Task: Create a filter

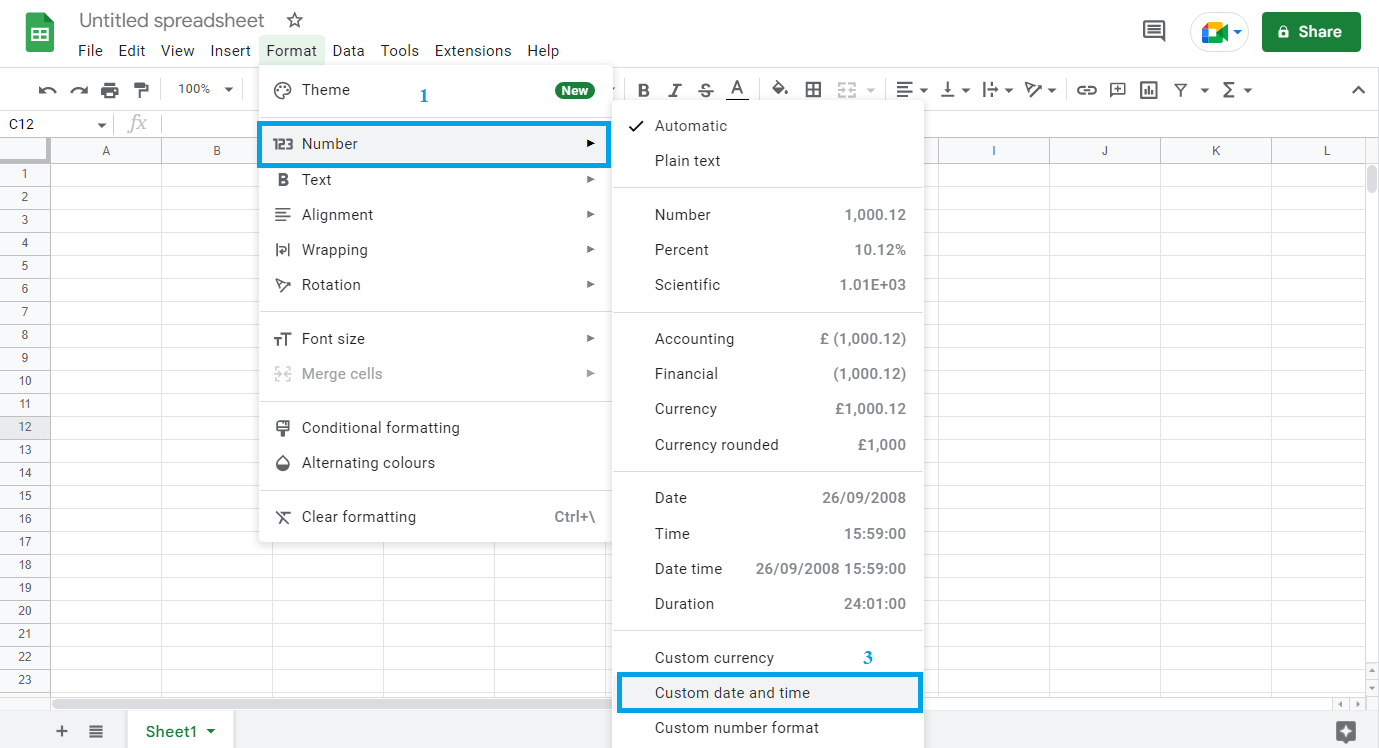Action: tap(1181, 89)
